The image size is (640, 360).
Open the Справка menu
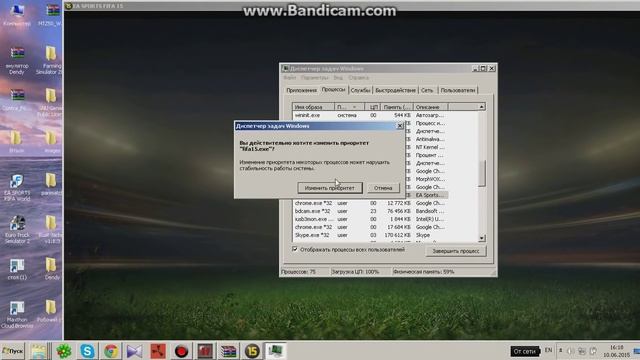358,78
